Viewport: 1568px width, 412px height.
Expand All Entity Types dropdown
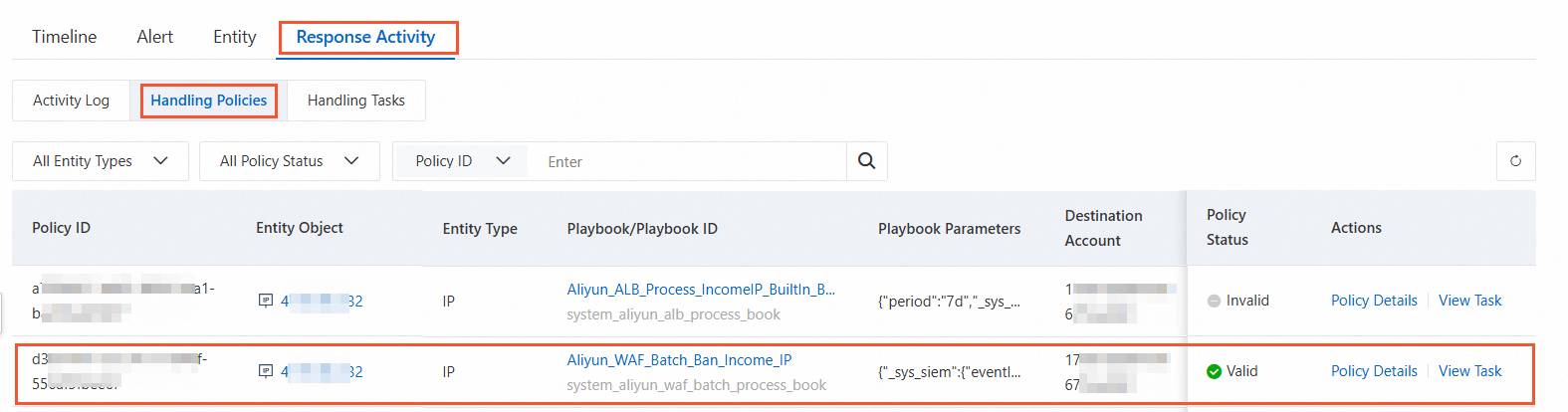[x=100, y=161]
